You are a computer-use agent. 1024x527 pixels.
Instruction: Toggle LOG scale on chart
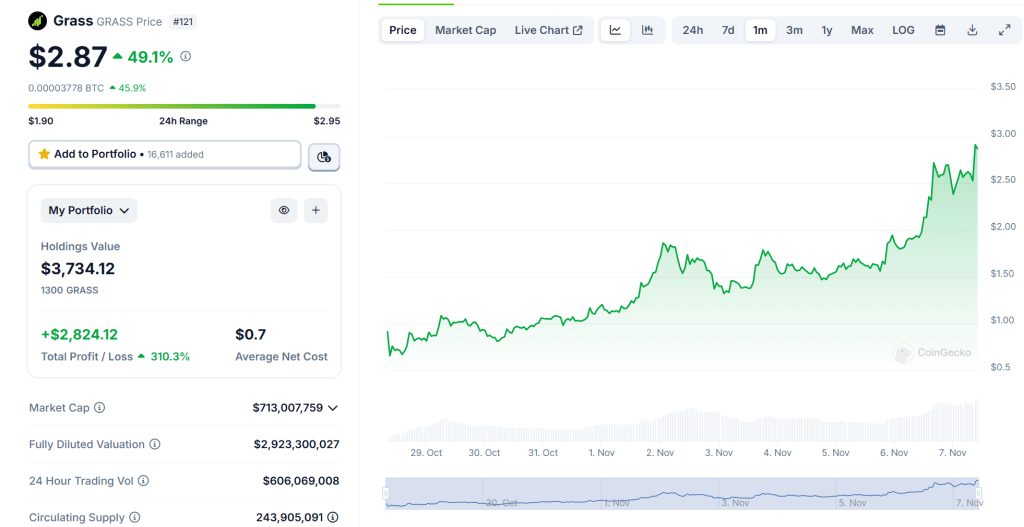[903, 30]
